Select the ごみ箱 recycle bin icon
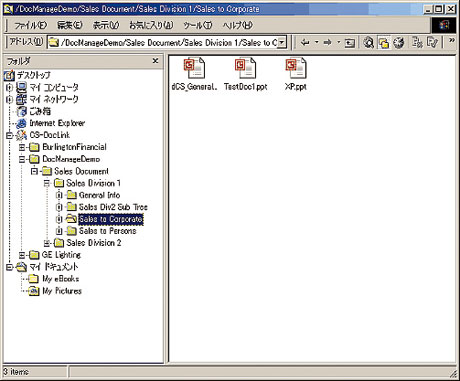 pyautogui.click(x=22, y=111)
